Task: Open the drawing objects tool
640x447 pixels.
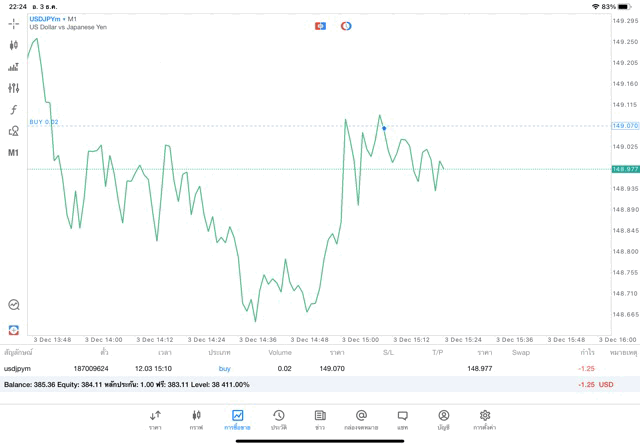Action: coord(14,131)
